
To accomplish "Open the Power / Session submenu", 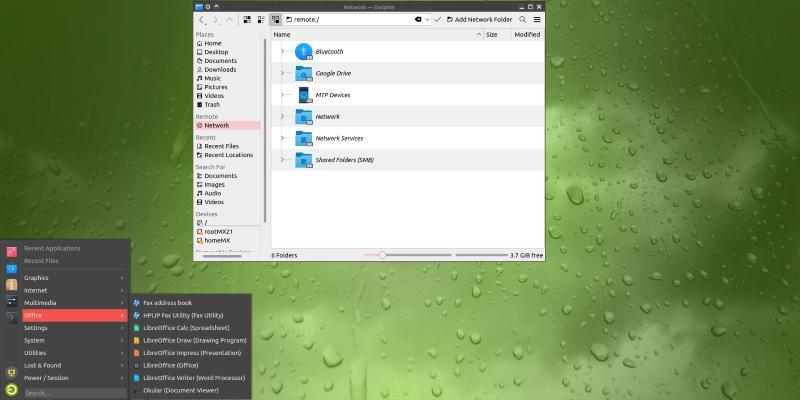I will click(x=74, y=378).
